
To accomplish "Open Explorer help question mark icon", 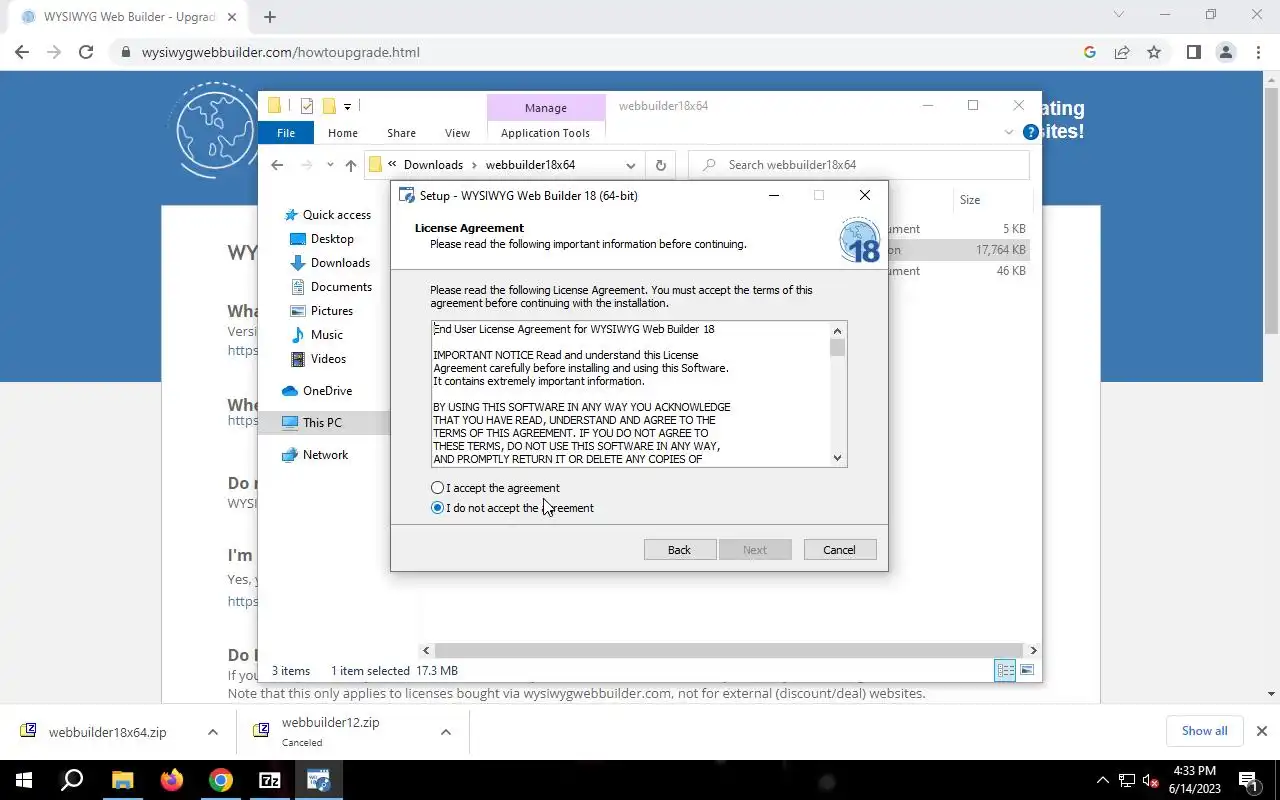I will point(1031,132).
